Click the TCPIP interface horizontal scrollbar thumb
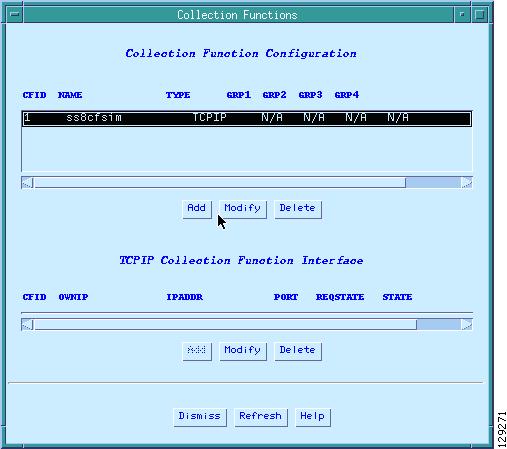Image resolution: width=507 pixels, height=449 pixels. tap(226, 324)
